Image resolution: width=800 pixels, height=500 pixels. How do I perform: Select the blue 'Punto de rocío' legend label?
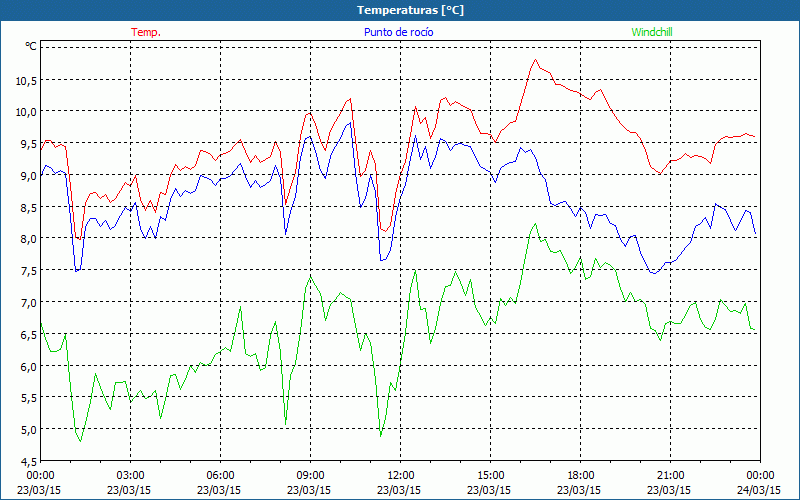398,32
